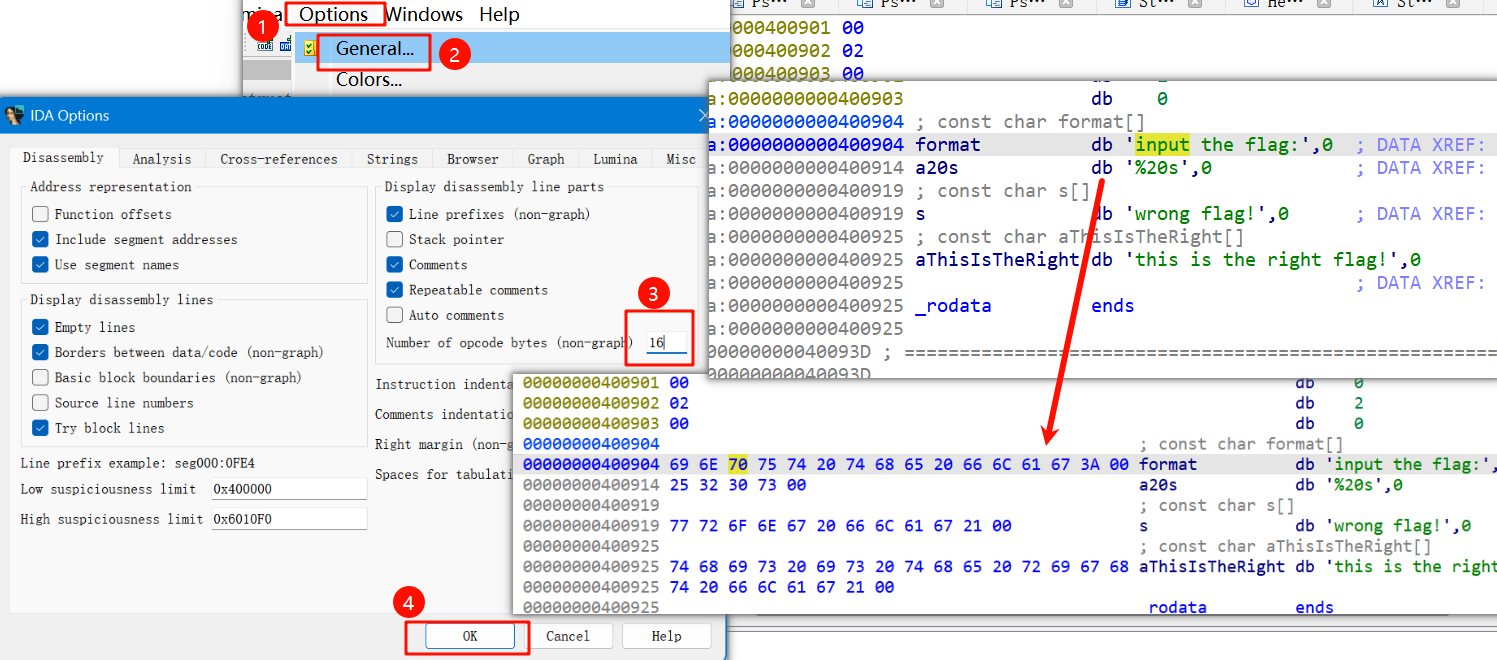Click the IDA Options title bar icon
The image size is (1497, 660).
15,115
